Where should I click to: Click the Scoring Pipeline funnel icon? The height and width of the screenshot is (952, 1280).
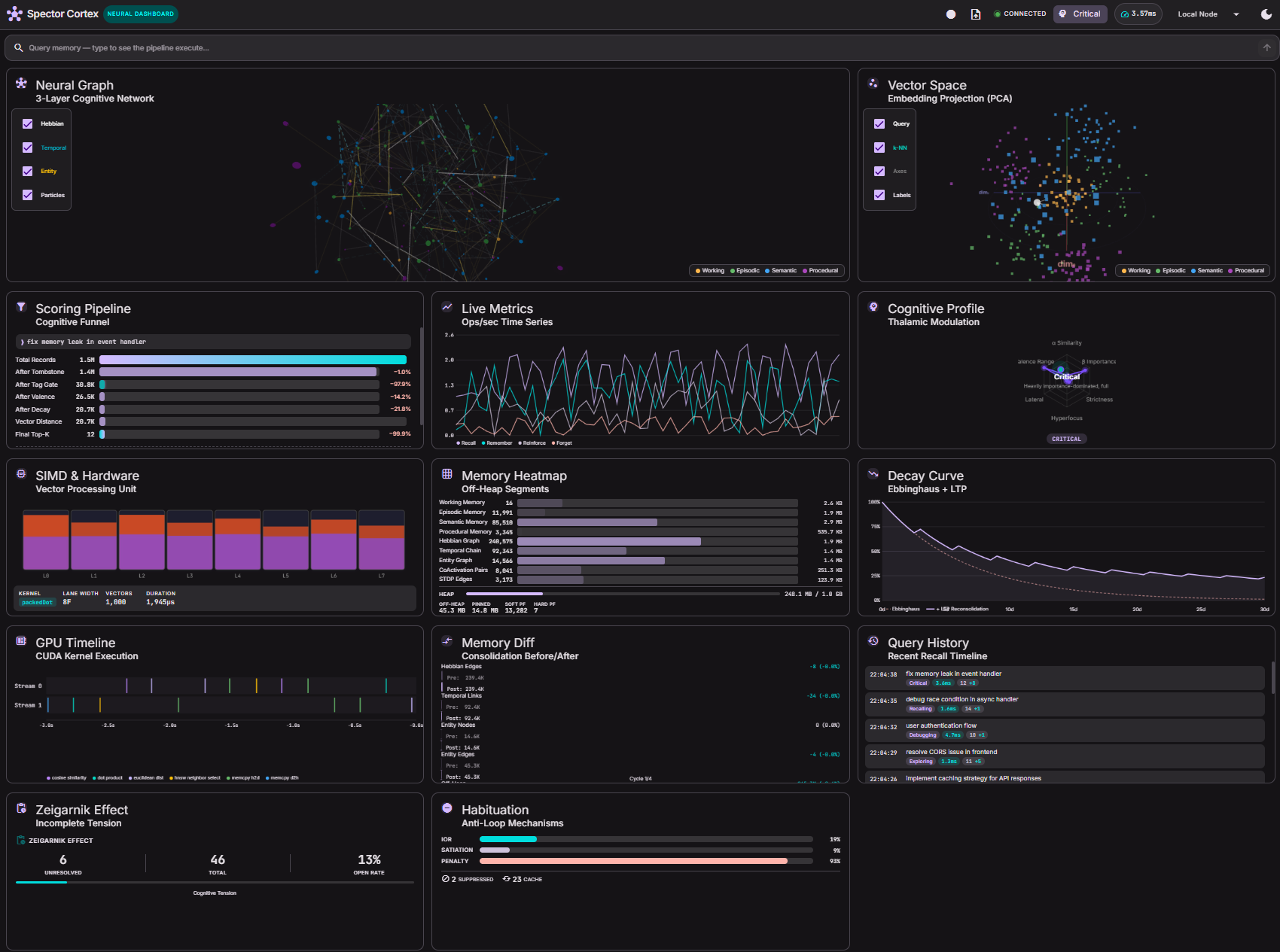[21, 307]
